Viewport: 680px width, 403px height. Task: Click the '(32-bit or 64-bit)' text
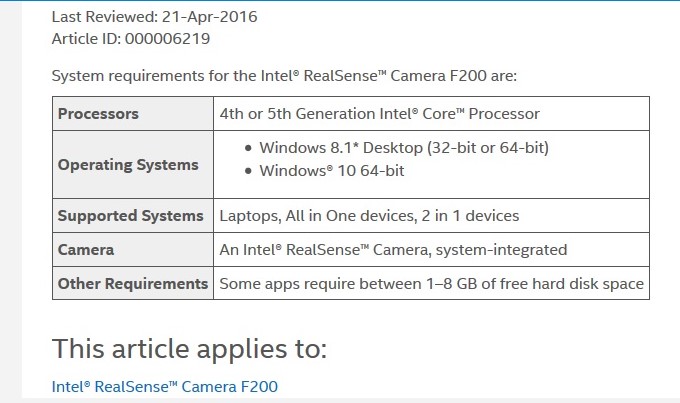pos(489,148)
